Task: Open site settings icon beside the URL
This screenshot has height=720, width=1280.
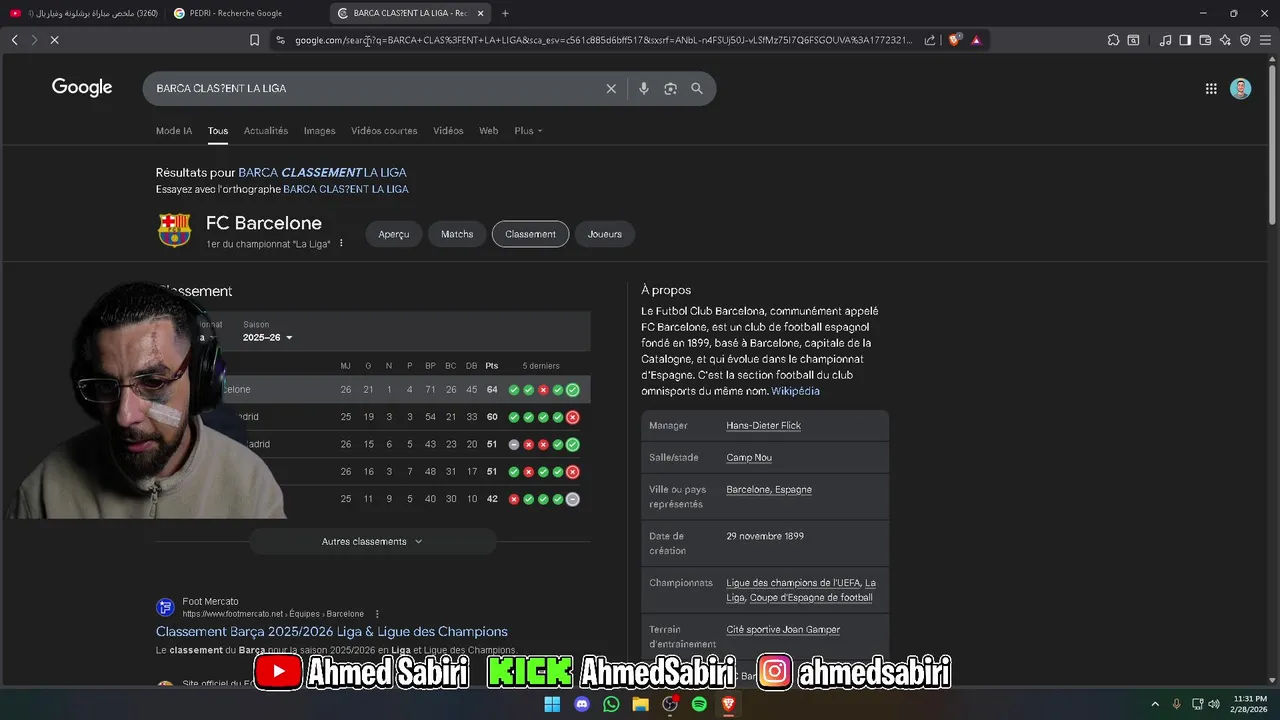Action: (x=280, y=40)
